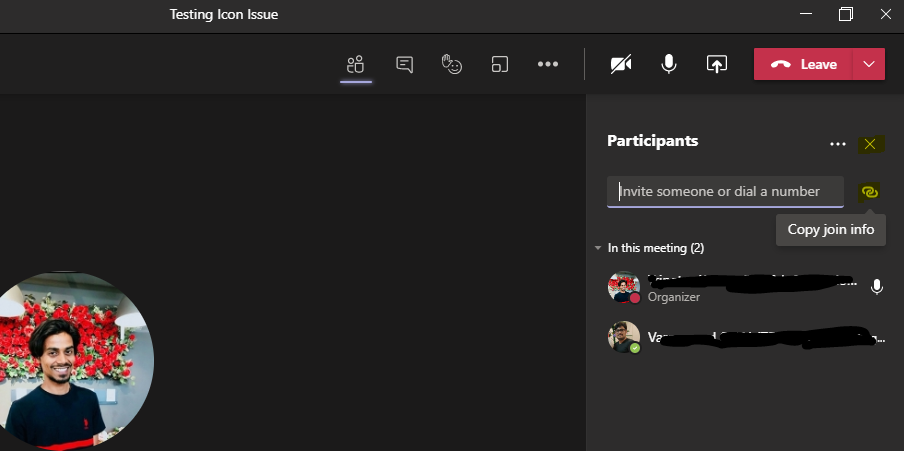This screenshot has width=904, height=451.
Task: Click second participant's avatar in list
Action: click(x=624, y=337)
